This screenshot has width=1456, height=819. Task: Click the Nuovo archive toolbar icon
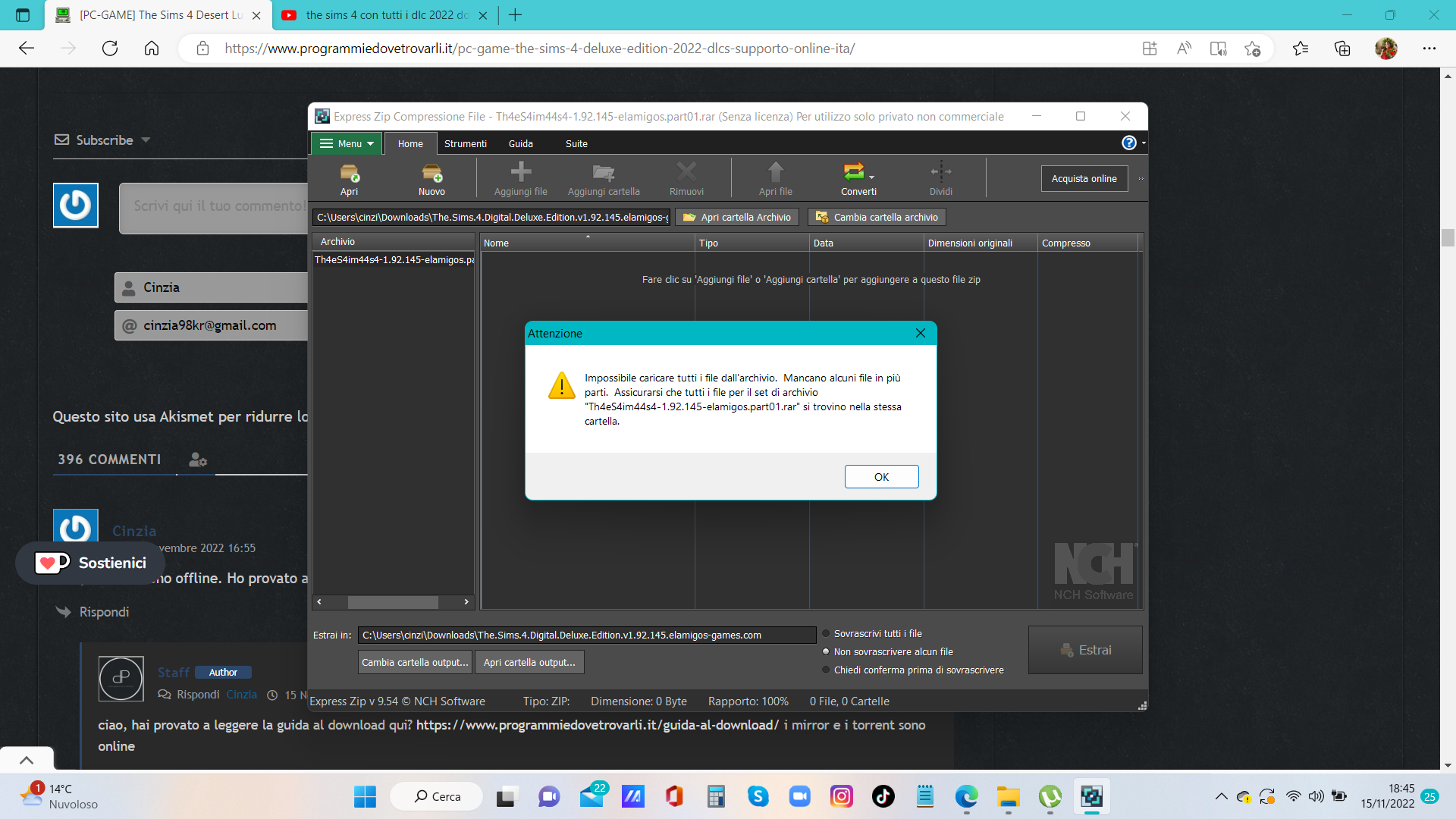click(x=431, y=179)
